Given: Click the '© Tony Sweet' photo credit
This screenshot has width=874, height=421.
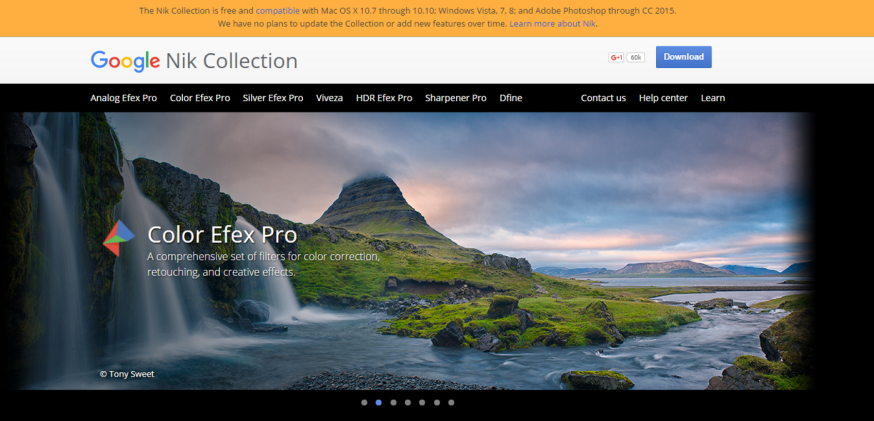Looking at the screenshot, I should coord(127,374).
